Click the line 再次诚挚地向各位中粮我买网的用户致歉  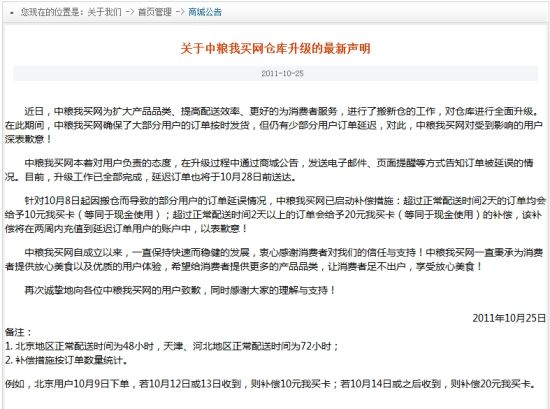click(180, 290)
